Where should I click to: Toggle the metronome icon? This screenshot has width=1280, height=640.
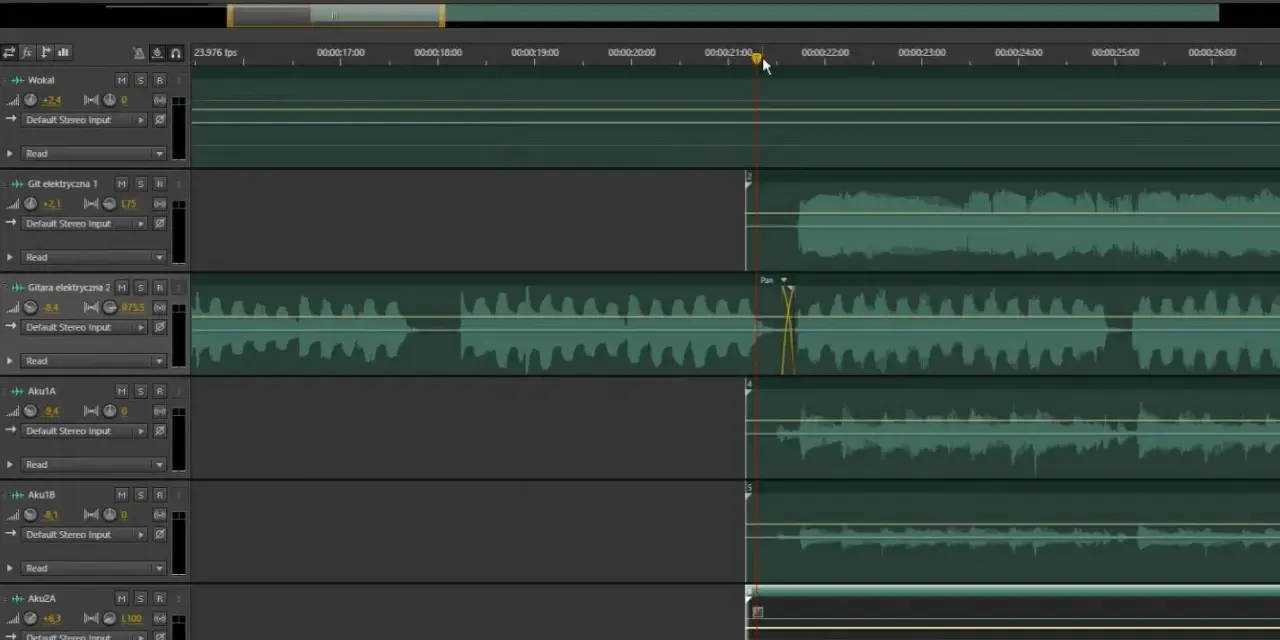(x=139, y=52)
